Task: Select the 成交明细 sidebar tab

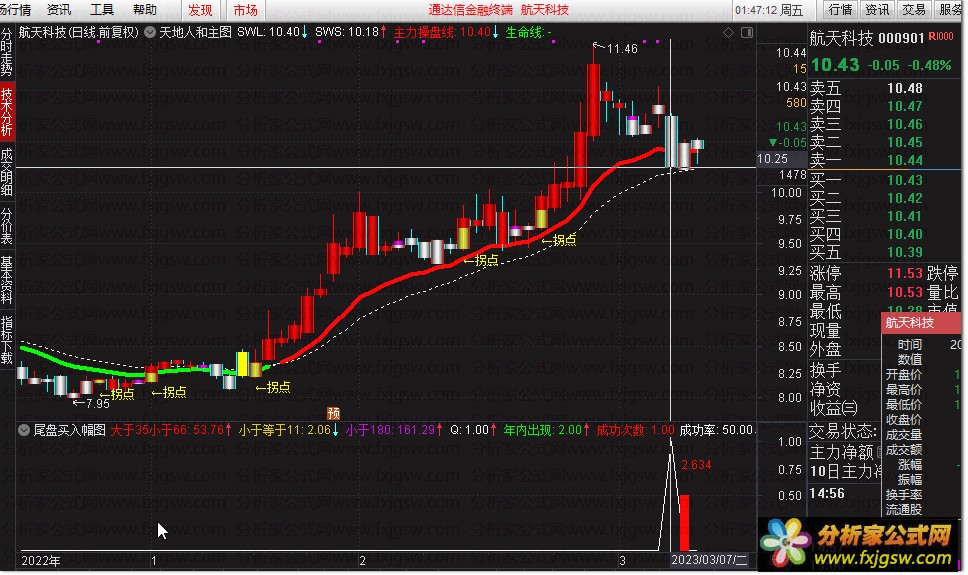Action: click(7, 172)
